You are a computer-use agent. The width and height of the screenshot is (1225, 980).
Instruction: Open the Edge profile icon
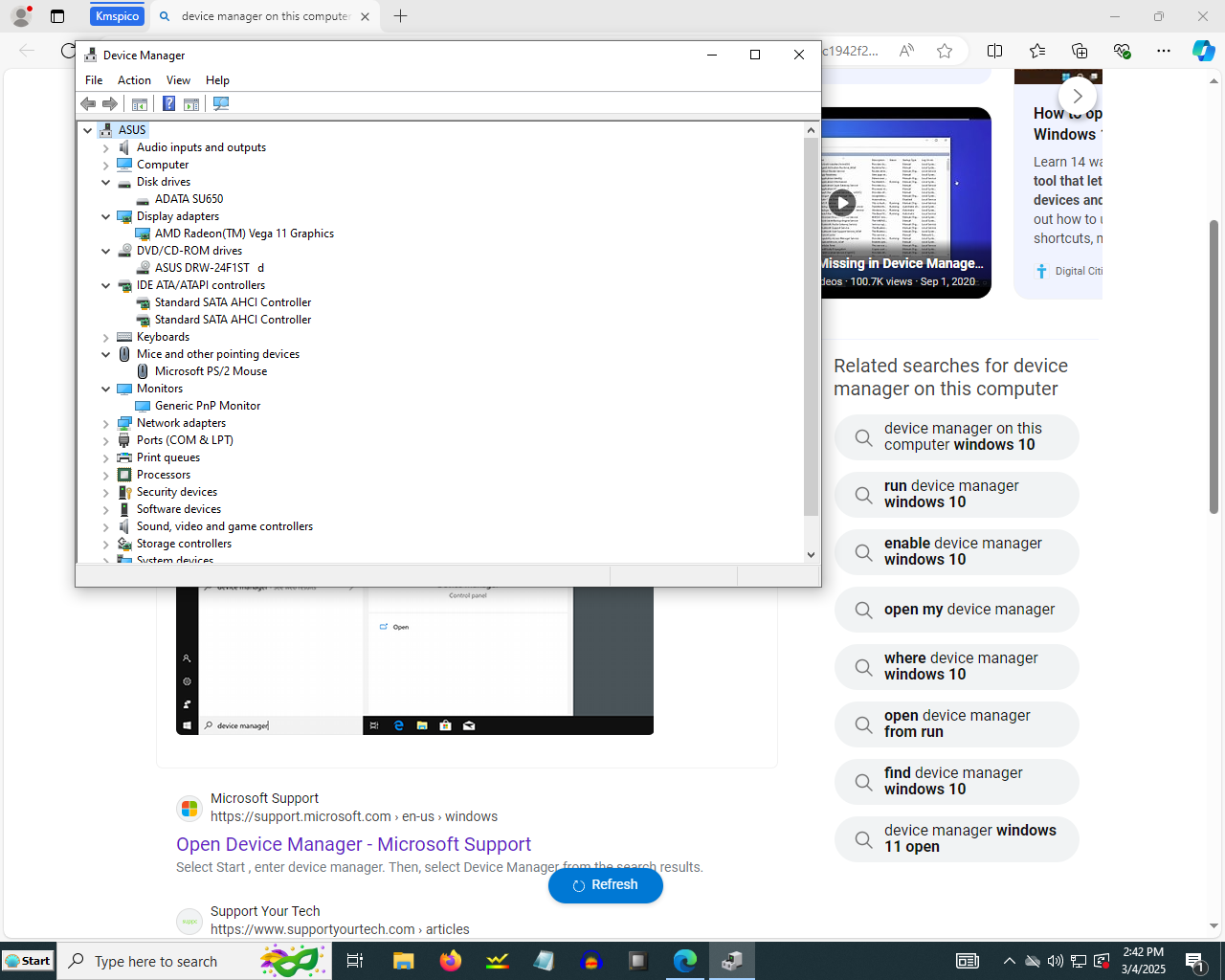tap(20, 16)
